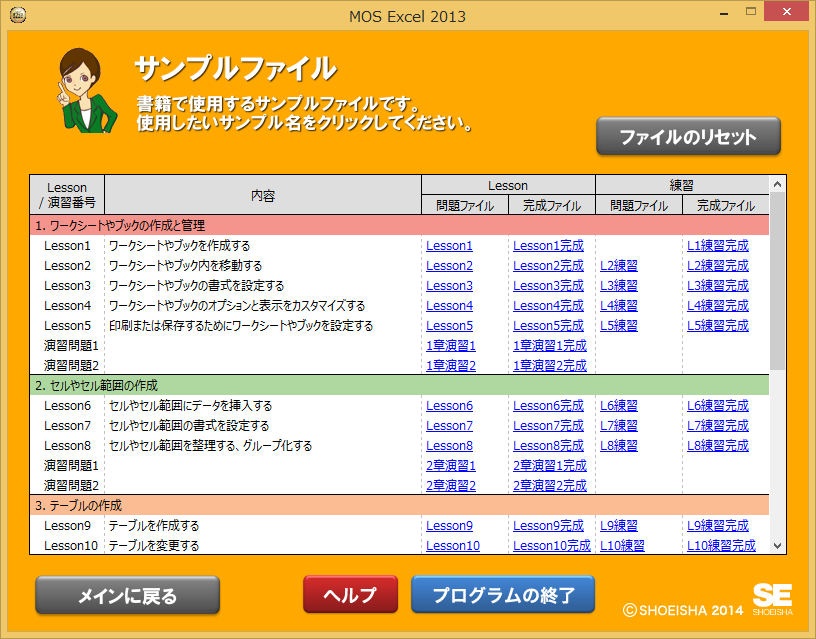Click the L2練習完成 link
Viewport: 816px width, 639px height.
[718, 265]
